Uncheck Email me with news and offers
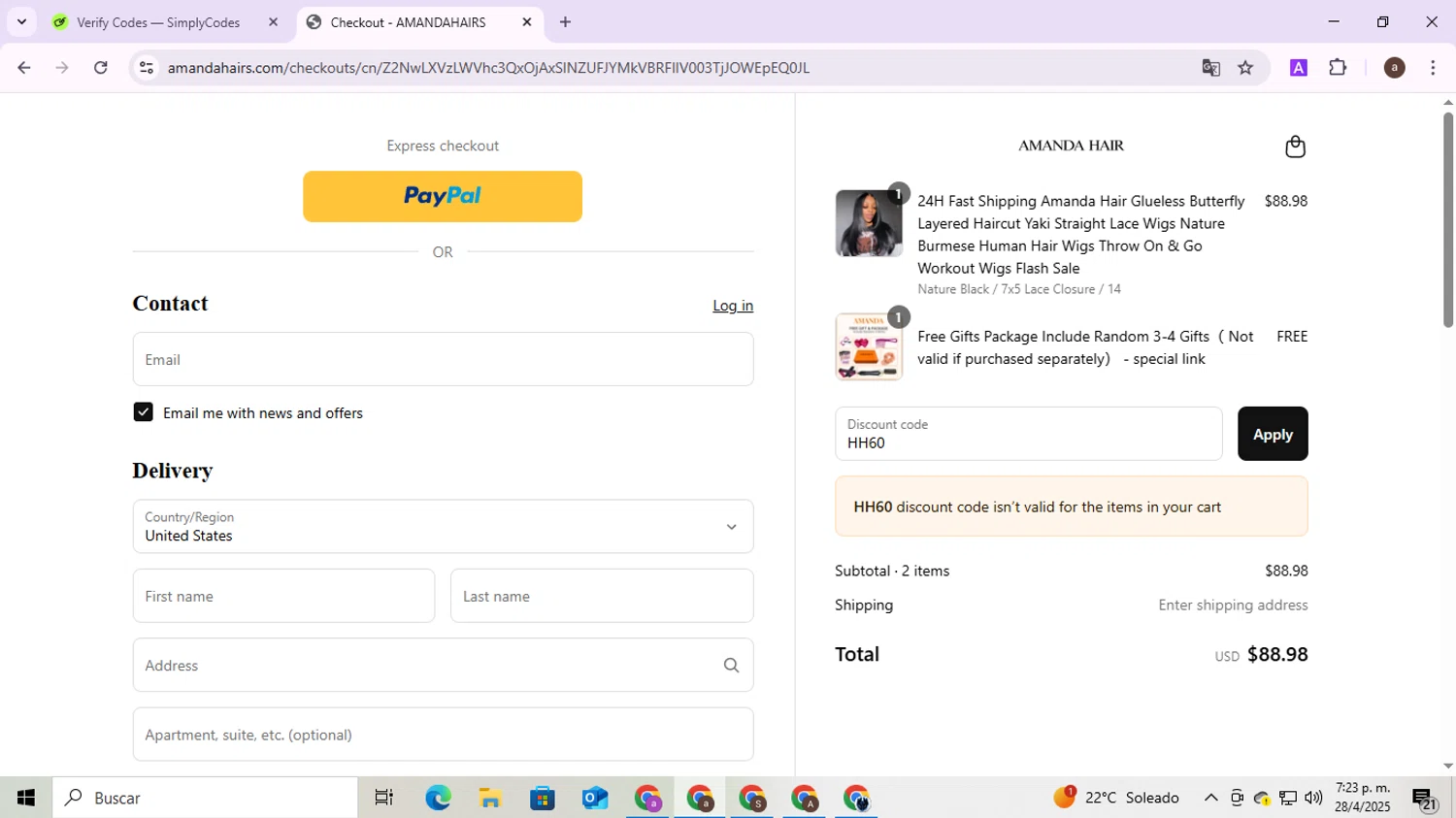1456x818 pixels. (144, 412)
